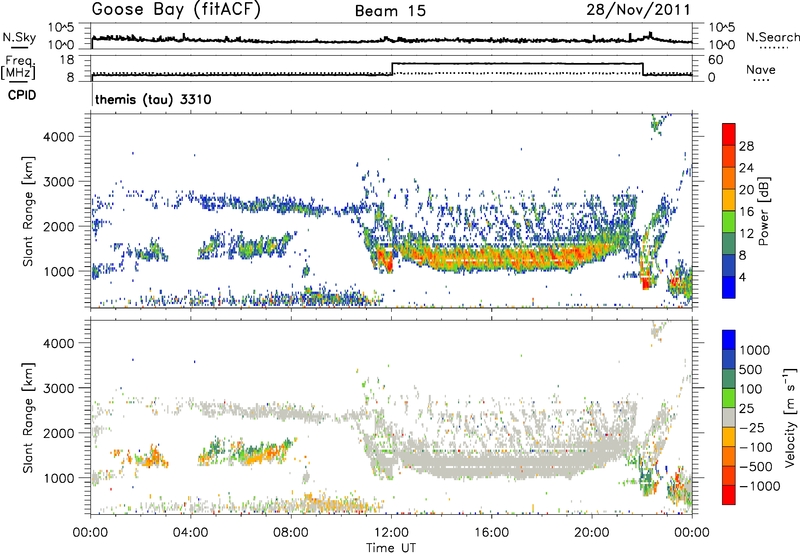Click the 'Goose Bay (fitACF)' title text
800x554 pixels.
coord(176,9)
